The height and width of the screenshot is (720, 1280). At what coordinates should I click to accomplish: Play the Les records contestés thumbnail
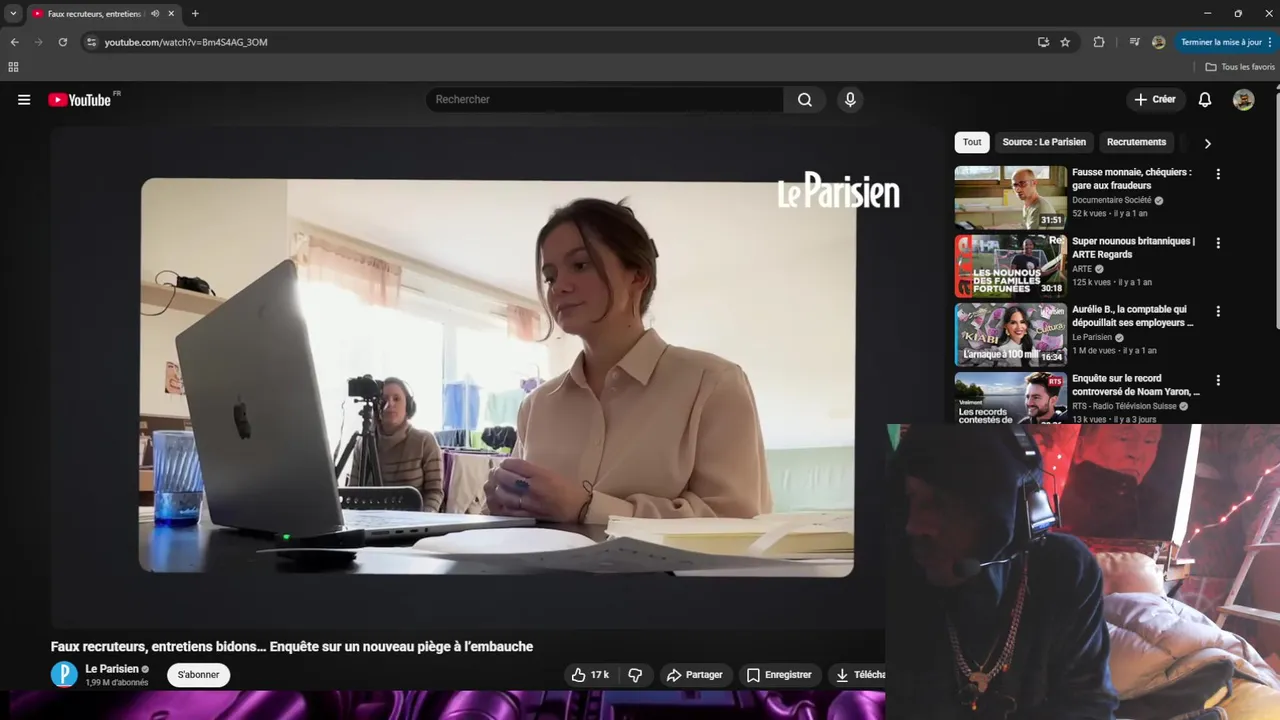(x=1010, y=398)
